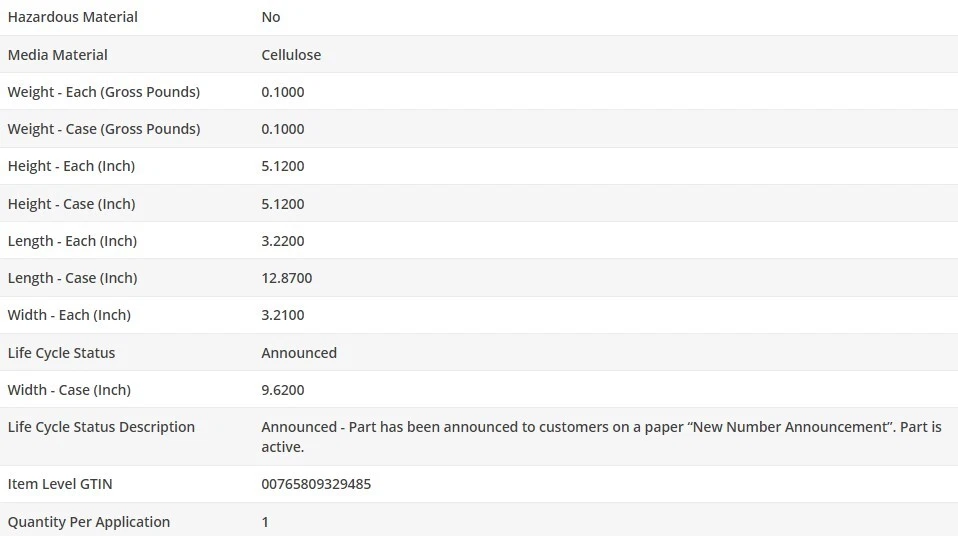This screenshot has width=958, height=536.
Task: Click the Width - Each (Inch) label
Action: (x=69, y=315)
